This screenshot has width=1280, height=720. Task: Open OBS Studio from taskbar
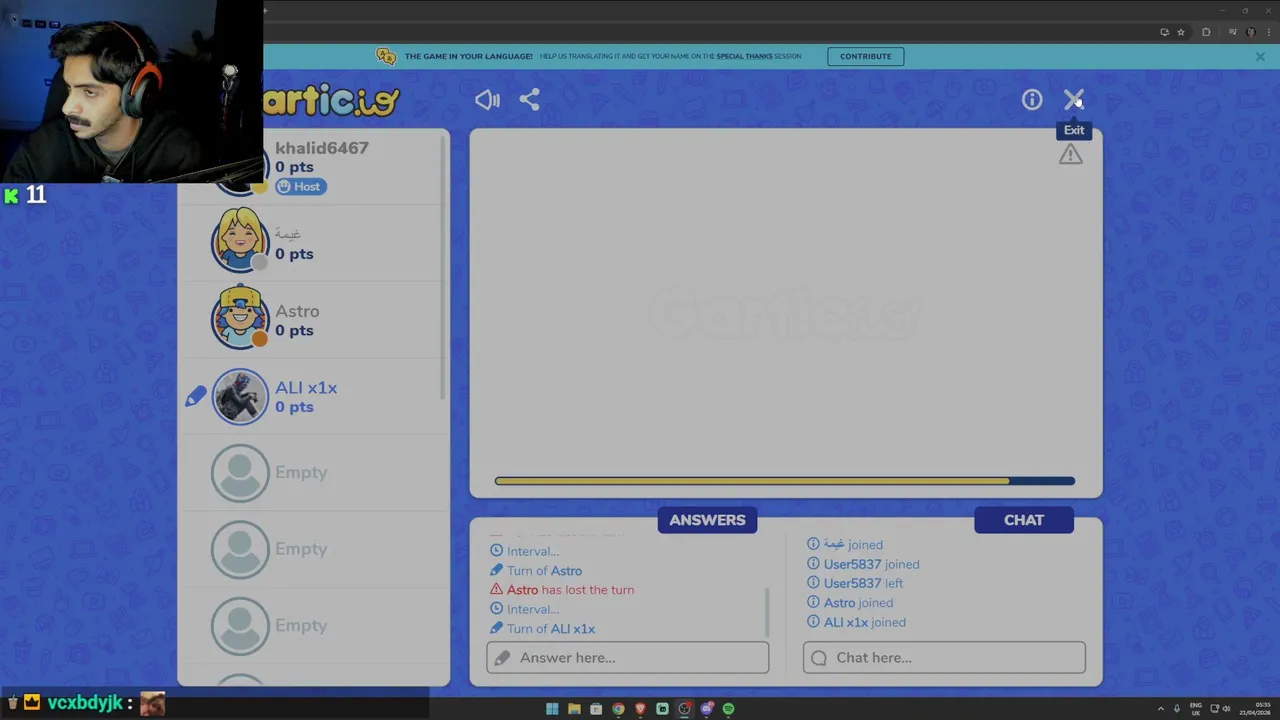683,709
